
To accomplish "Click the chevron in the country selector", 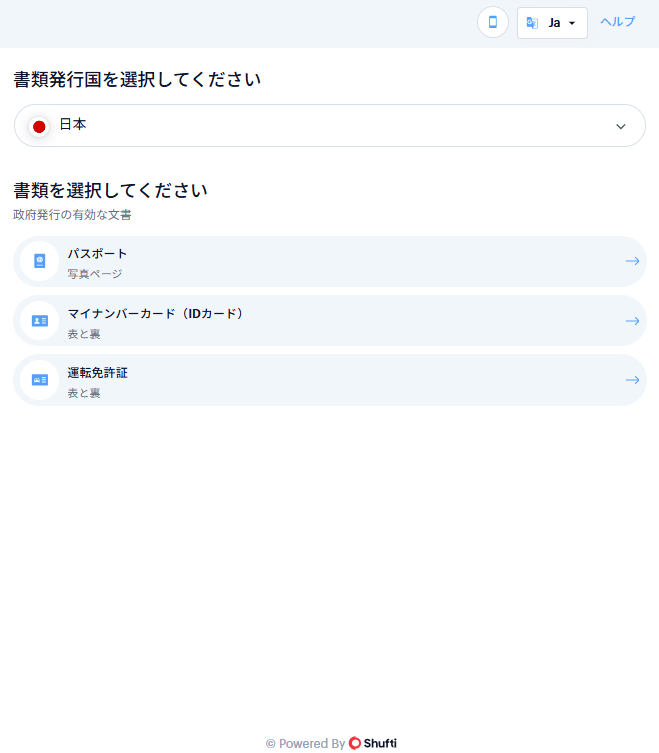I will [x=621, y=126].
